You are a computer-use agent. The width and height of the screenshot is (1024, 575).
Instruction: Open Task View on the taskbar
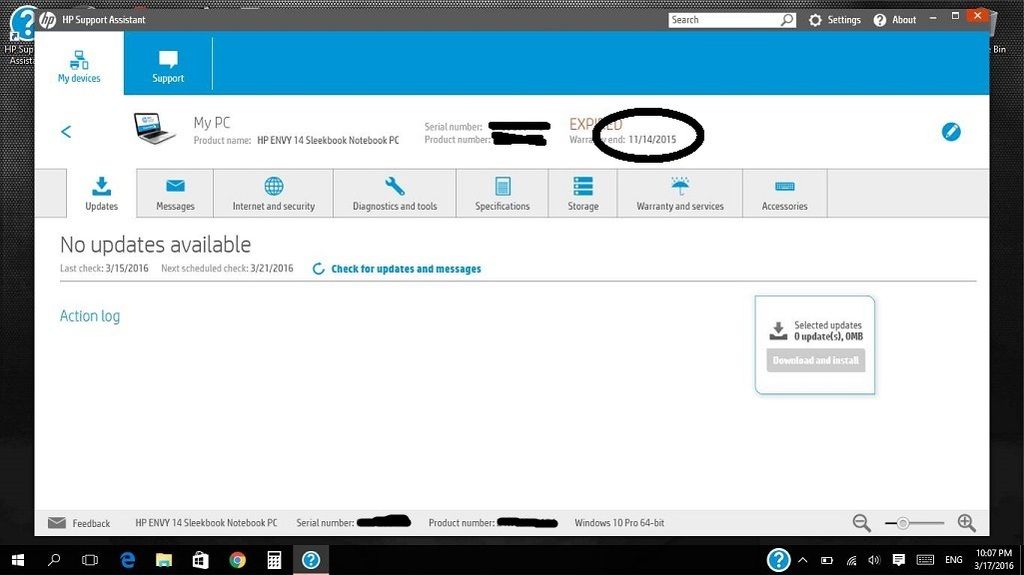90,560
